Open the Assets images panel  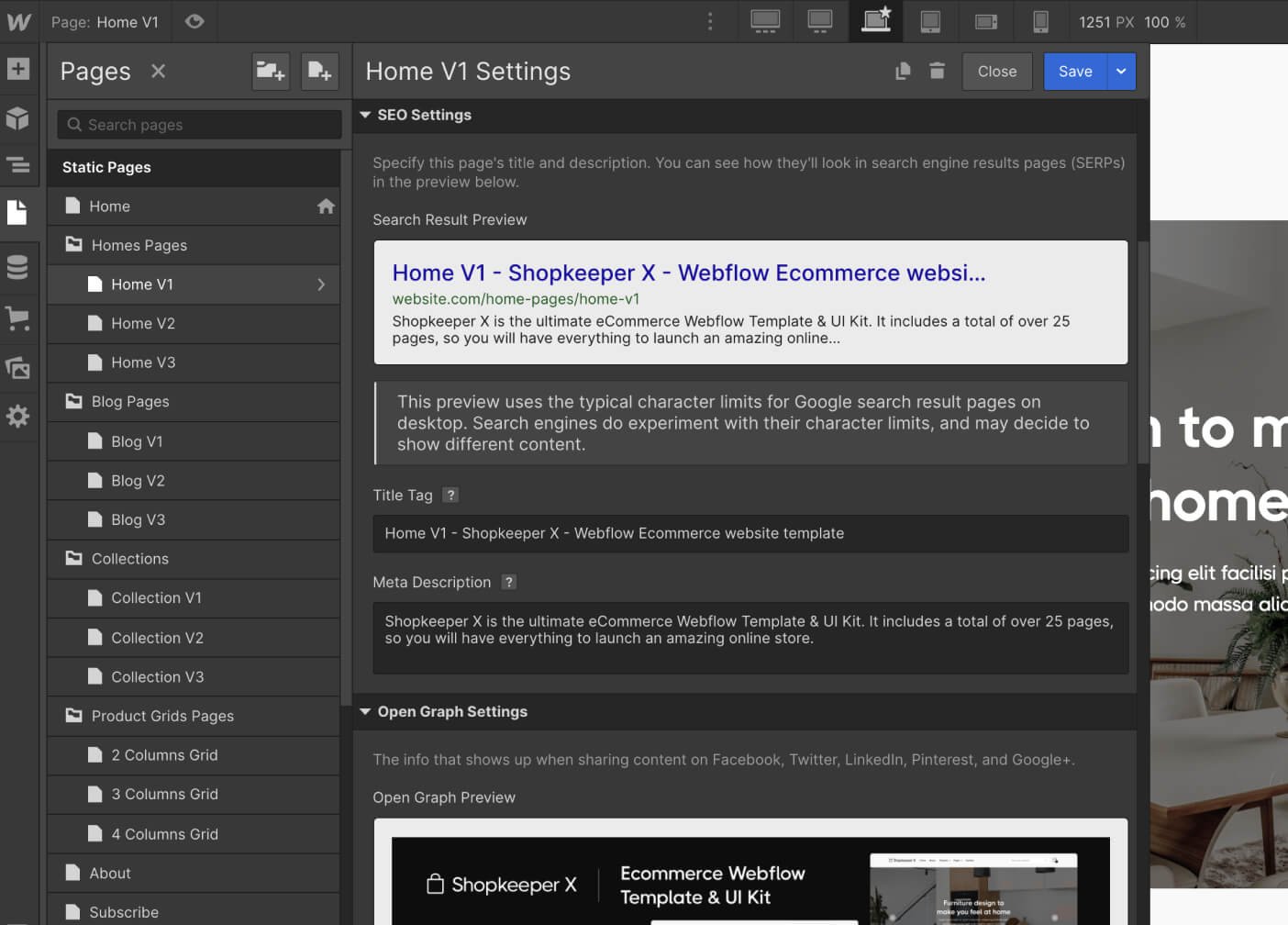17,368
